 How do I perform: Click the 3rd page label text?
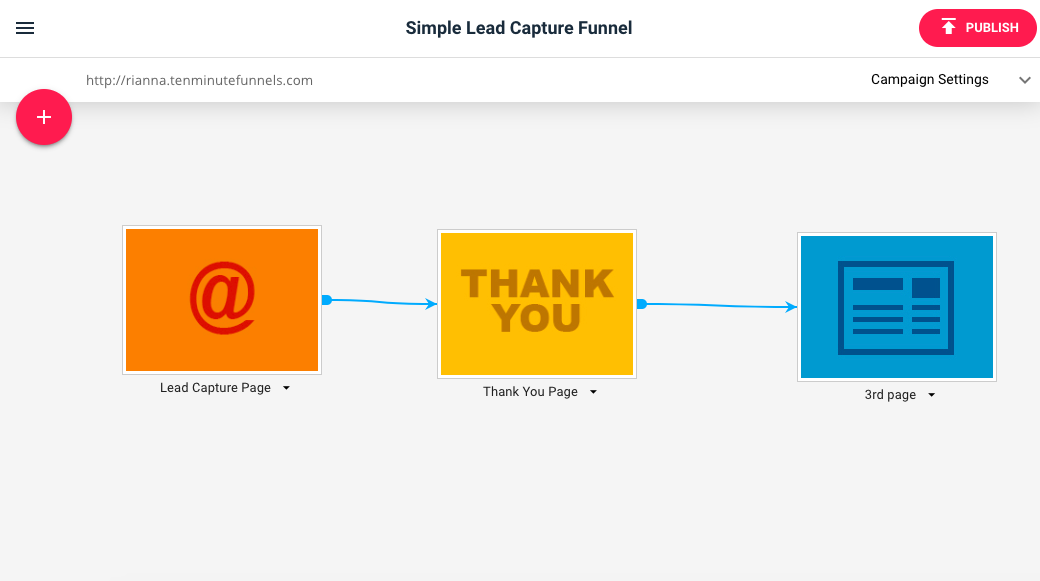[890, 395]
